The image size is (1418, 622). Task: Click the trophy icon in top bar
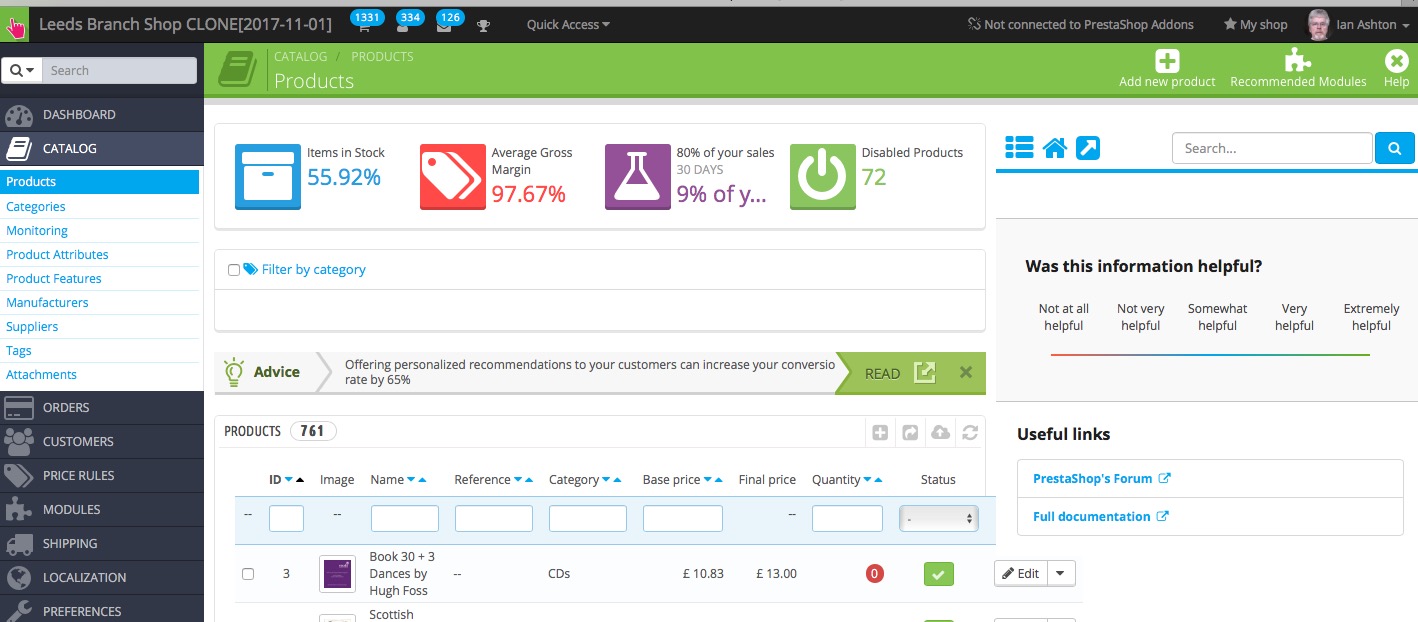pos(484,25)
